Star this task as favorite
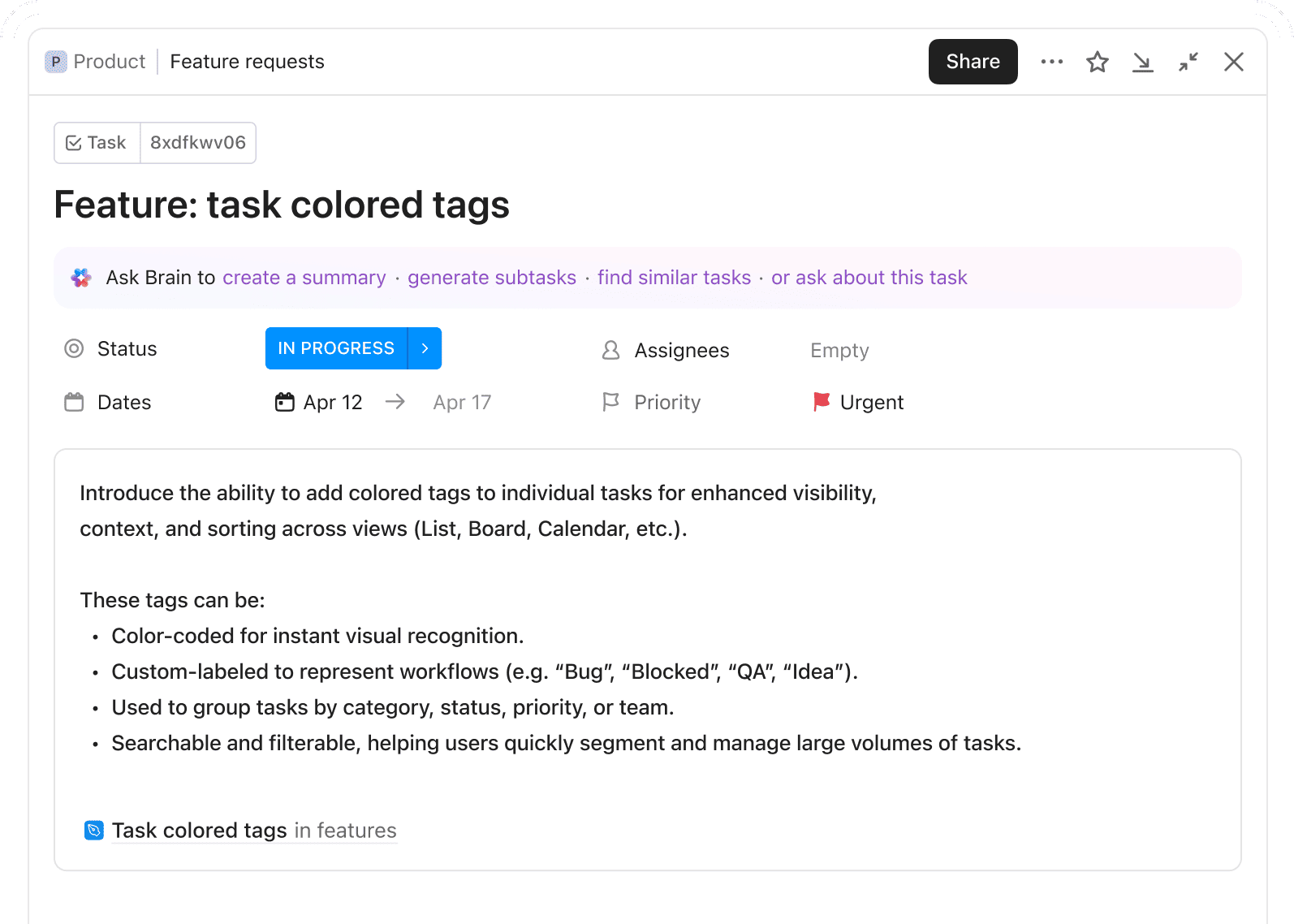The width and height of the screenshot is (1294, 924). click(x=1098, y=62)
